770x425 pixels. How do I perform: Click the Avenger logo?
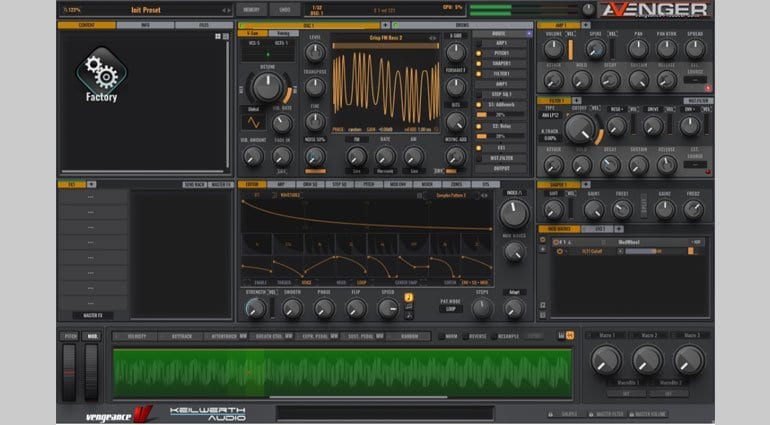point(655,9)
